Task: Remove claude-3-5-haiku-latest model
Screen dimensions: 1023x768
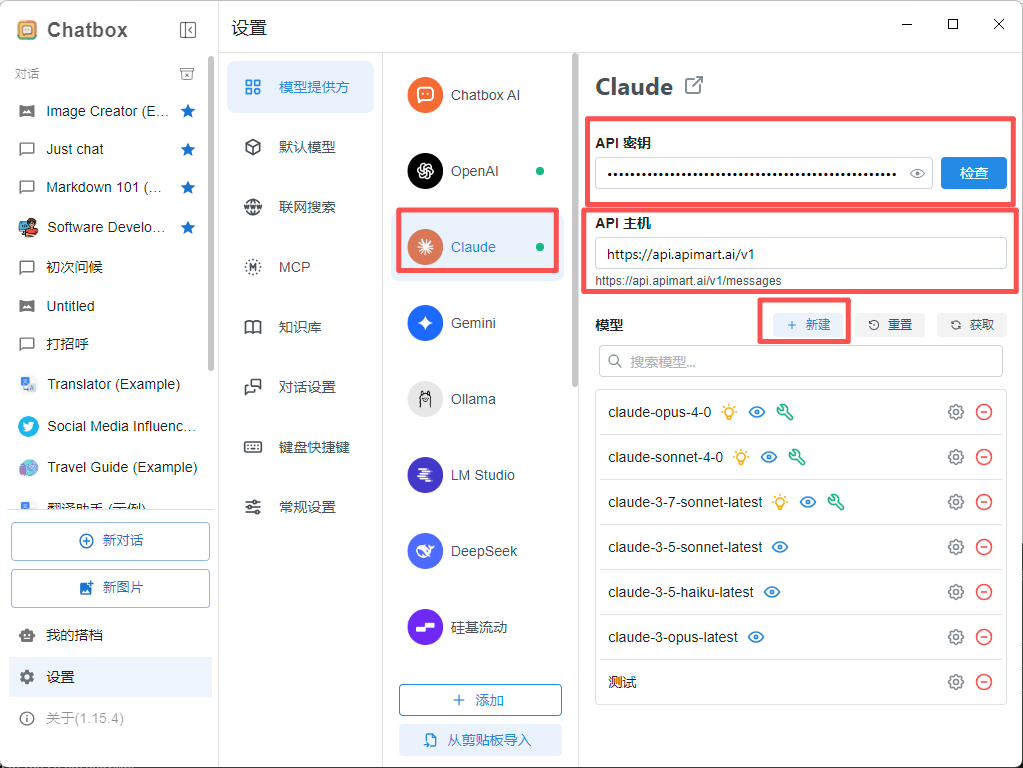Action: (984, 592)
